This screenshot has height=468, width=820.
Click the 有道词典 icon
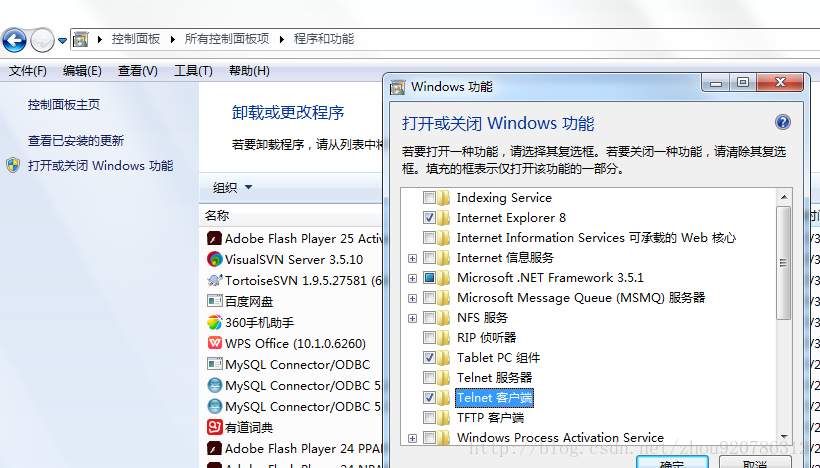pyautogui.click(x=214, y=427)
